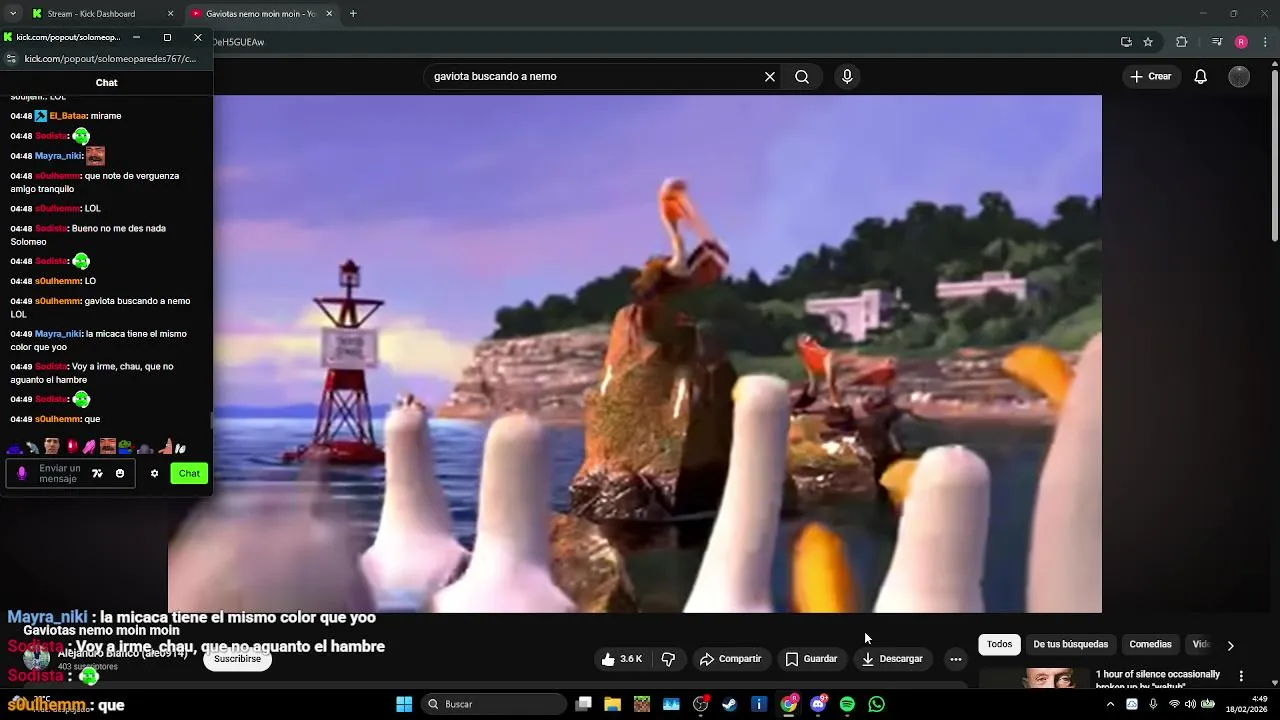Expand the Crear menu on YouTube

(1151, 76)
